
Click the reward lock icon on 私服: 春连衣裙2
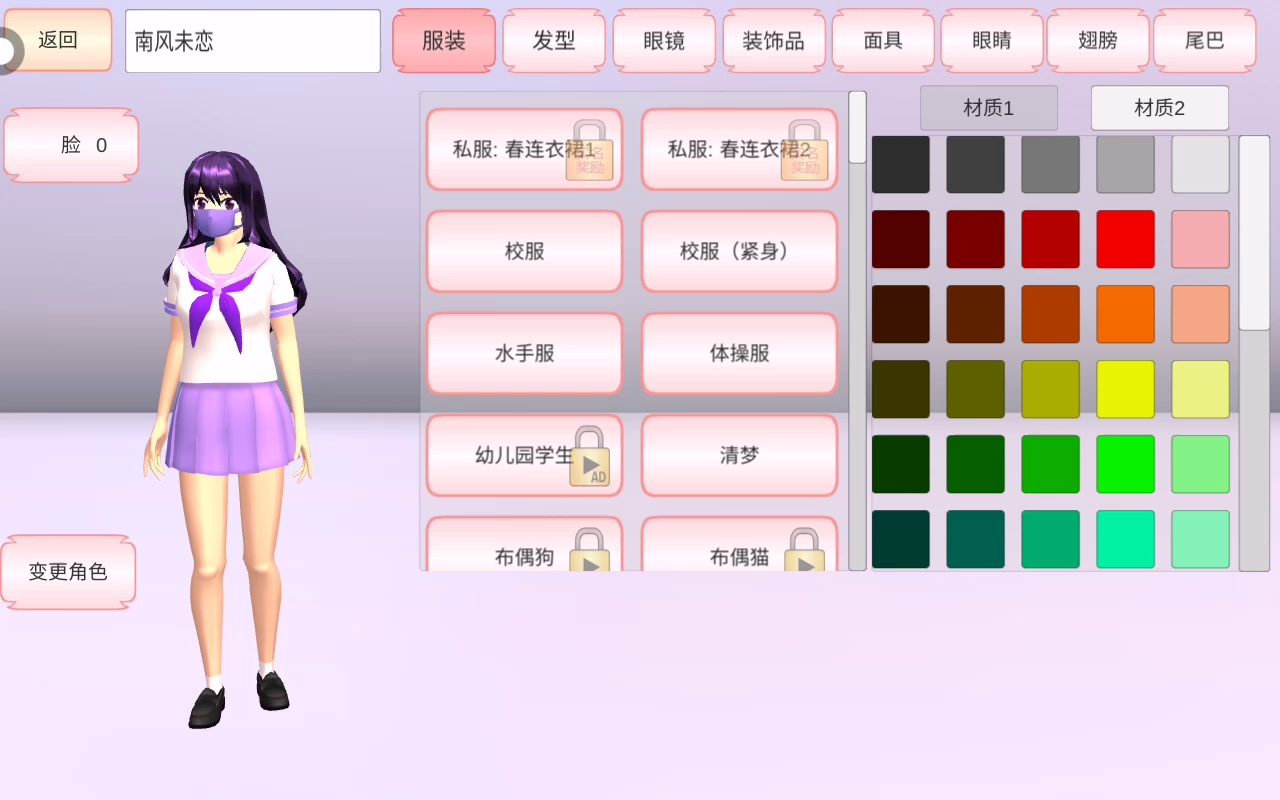point(804,151)
